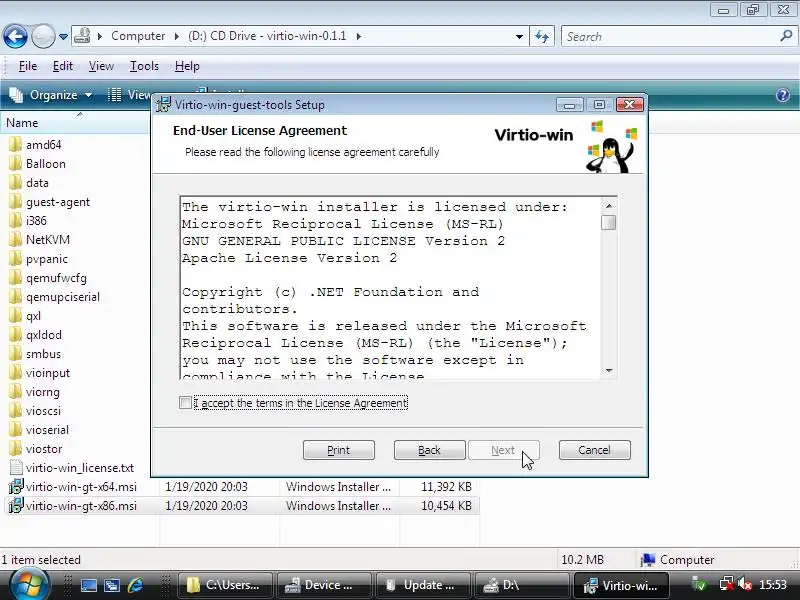Select virtio-win_license.txt file icon
Image resolution: width=800 pixels, height=600 pixels.
click(16, 467)
